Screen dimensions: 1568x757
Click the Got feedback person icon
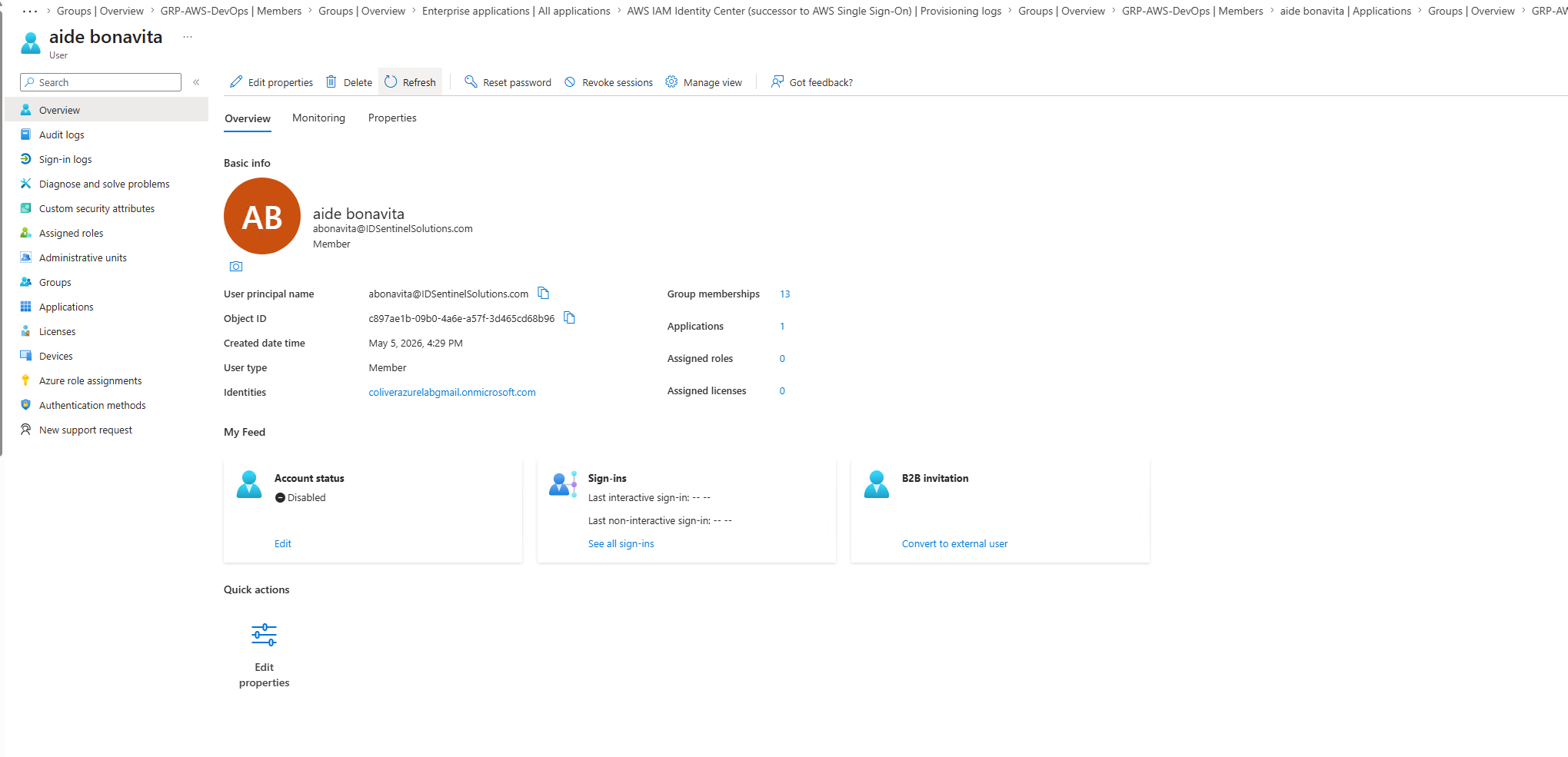[x=777, y=81]
